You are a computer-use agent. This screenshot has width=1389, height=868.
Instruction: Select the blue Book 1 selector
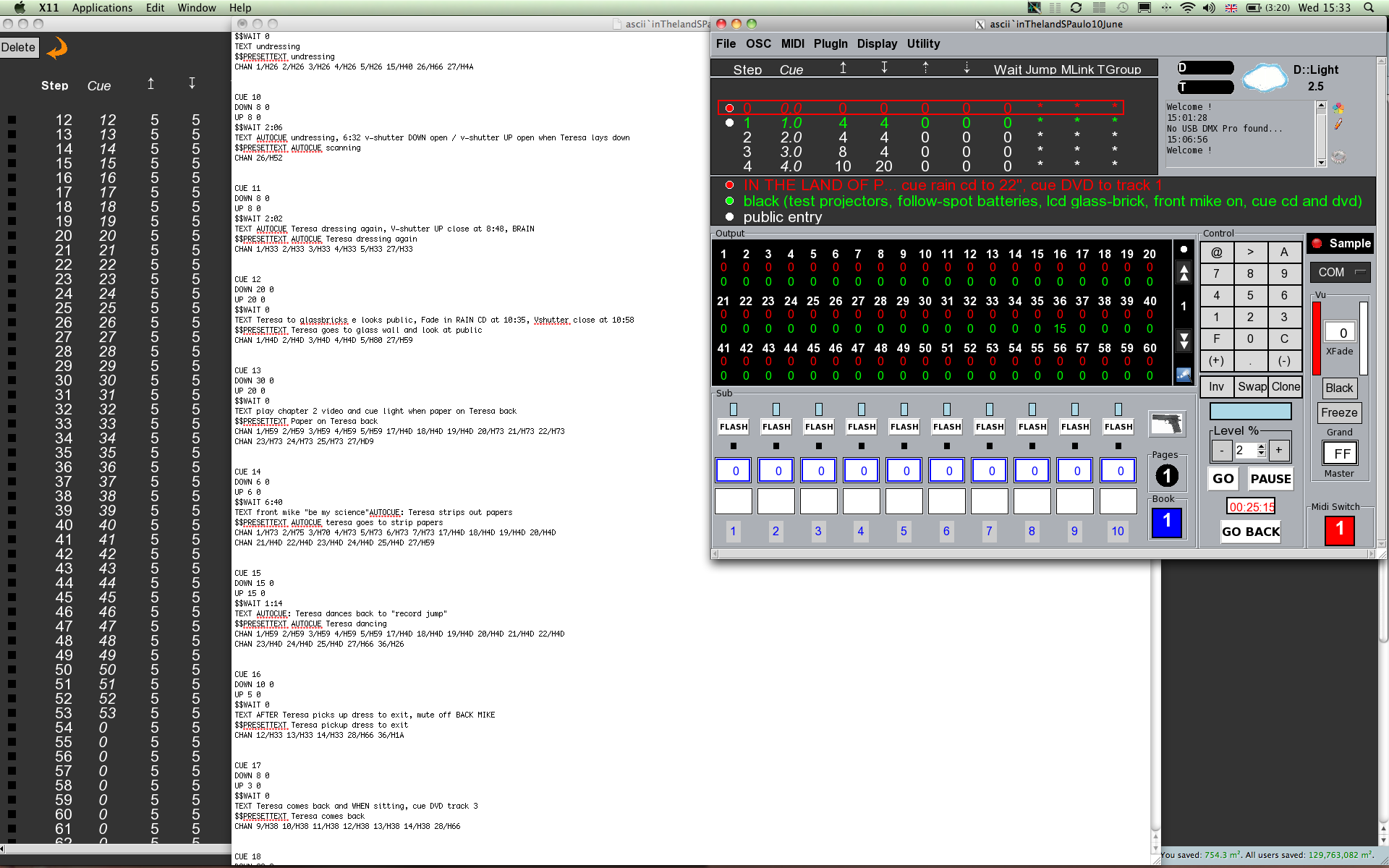point(1166,522)
